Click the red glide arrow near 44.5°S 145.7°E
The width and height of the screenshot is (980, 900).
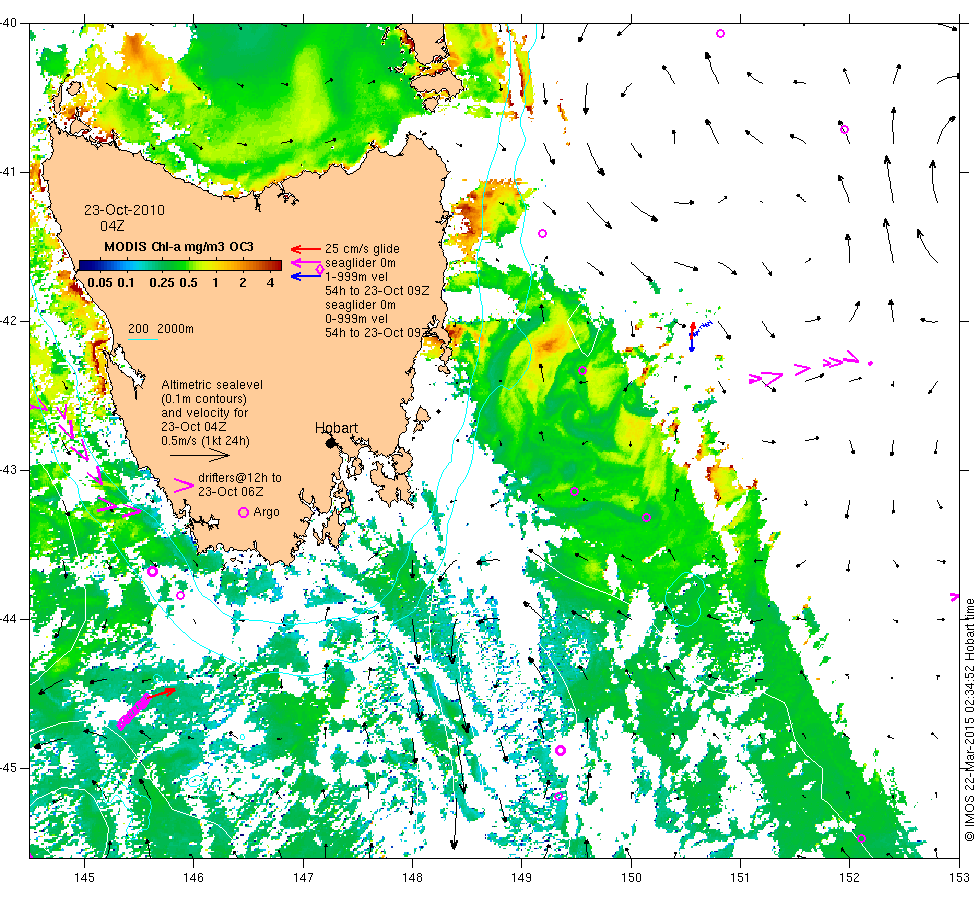click(162, 692)
